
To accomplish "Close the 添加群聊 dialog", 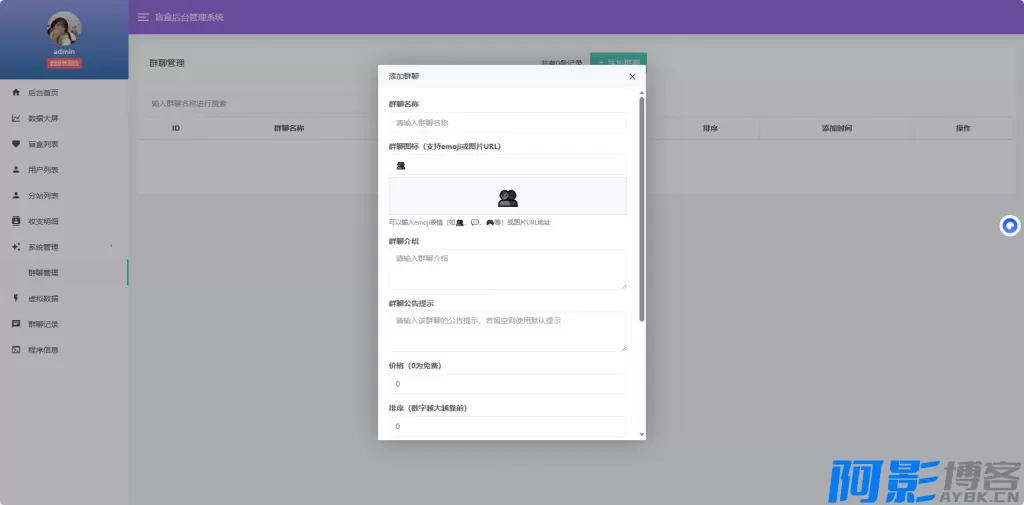I will [x=632, y=76].
